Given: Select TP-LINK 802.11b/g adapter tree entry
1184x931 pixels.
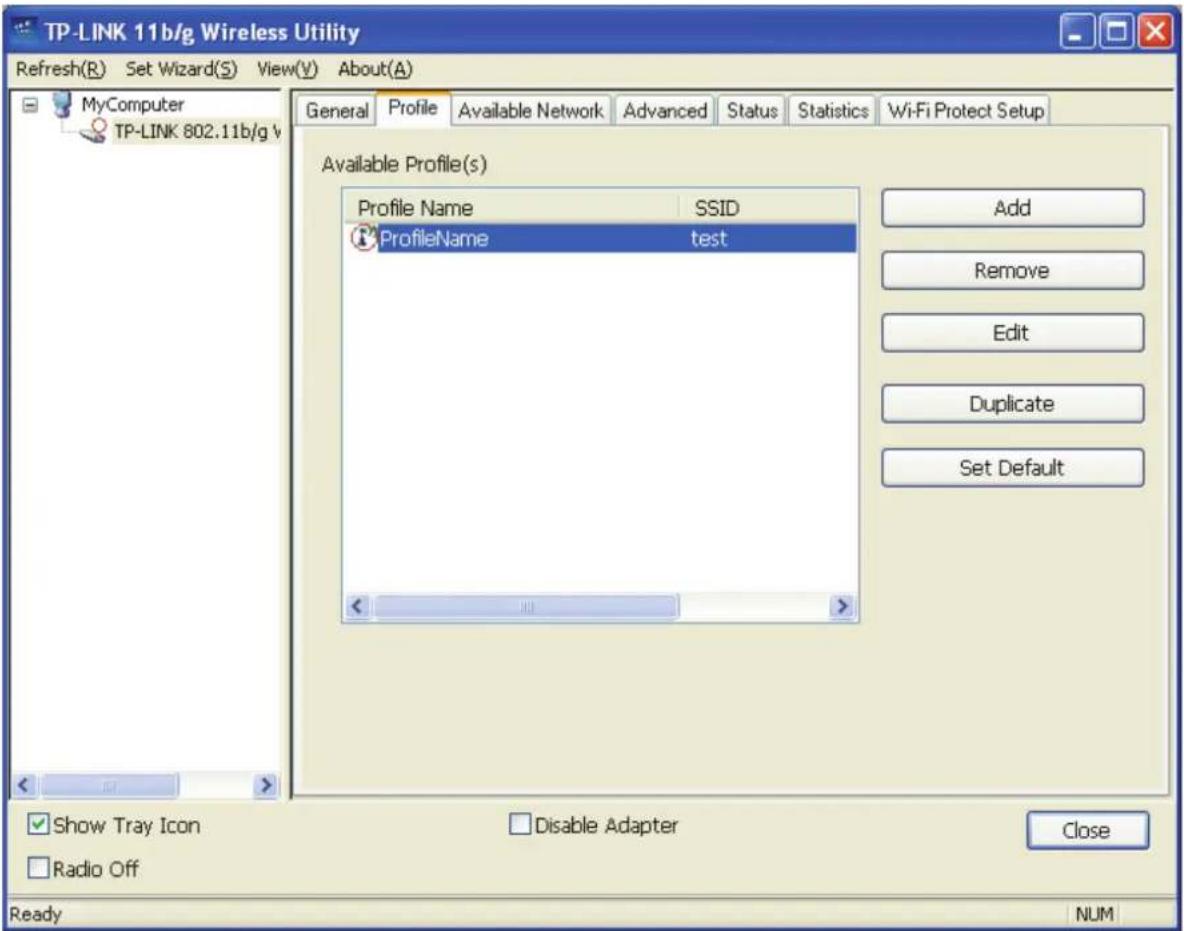Looking at the screenshot, I should pyautogui.click(x=198, y=132).
